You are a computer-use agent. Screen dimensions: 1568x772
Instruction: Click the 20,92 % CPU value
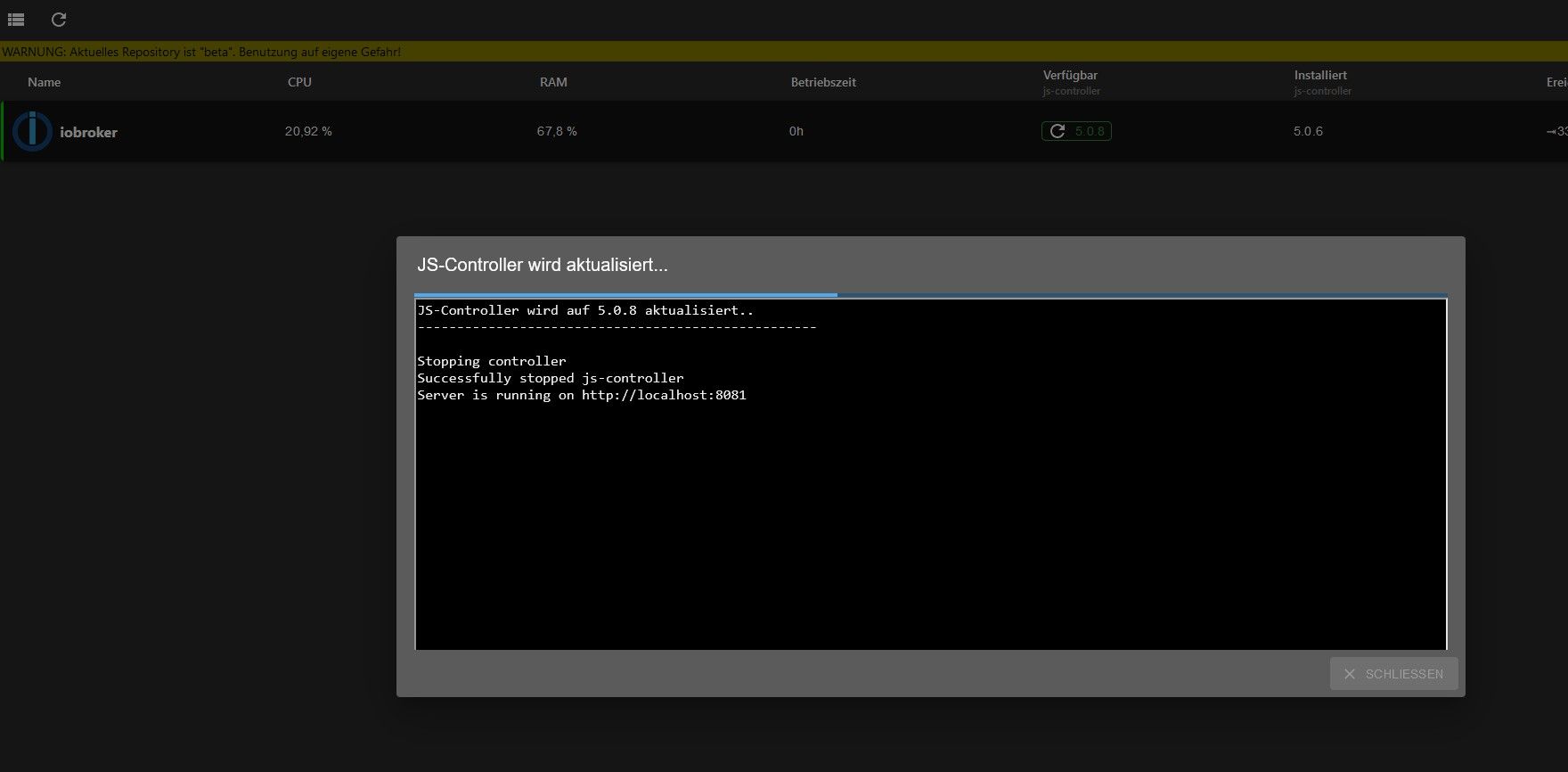[x=308, y=131]
